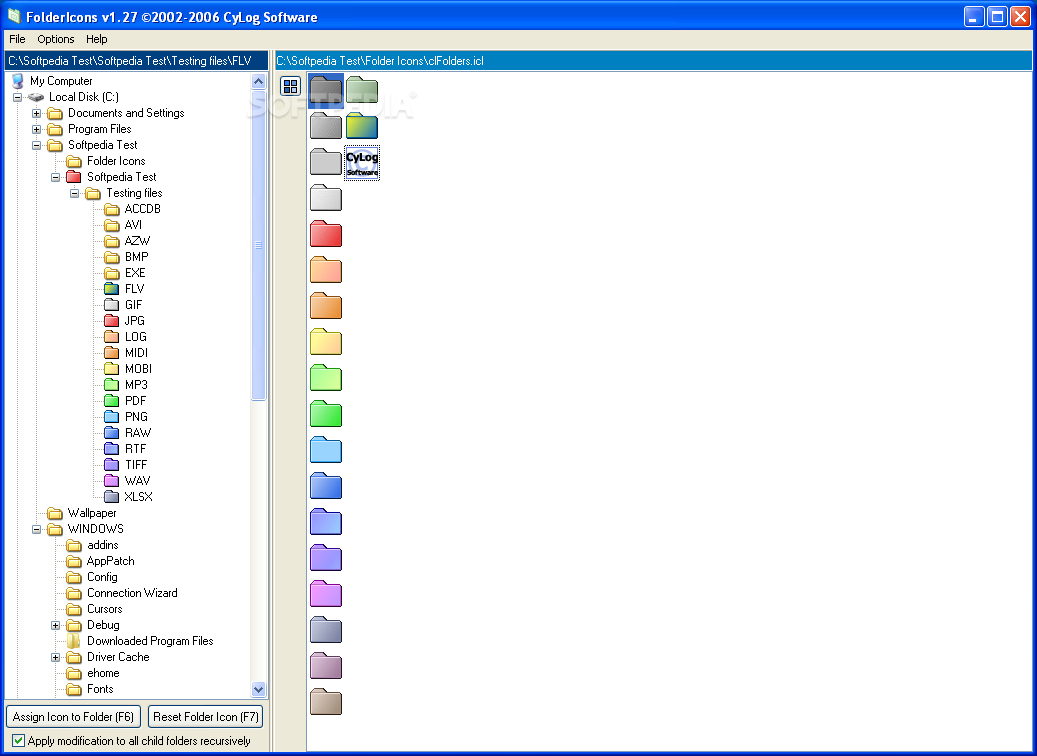Collapse the top-level Softpedia Test node
The image size is (1037, 756).
pos(37,145)
